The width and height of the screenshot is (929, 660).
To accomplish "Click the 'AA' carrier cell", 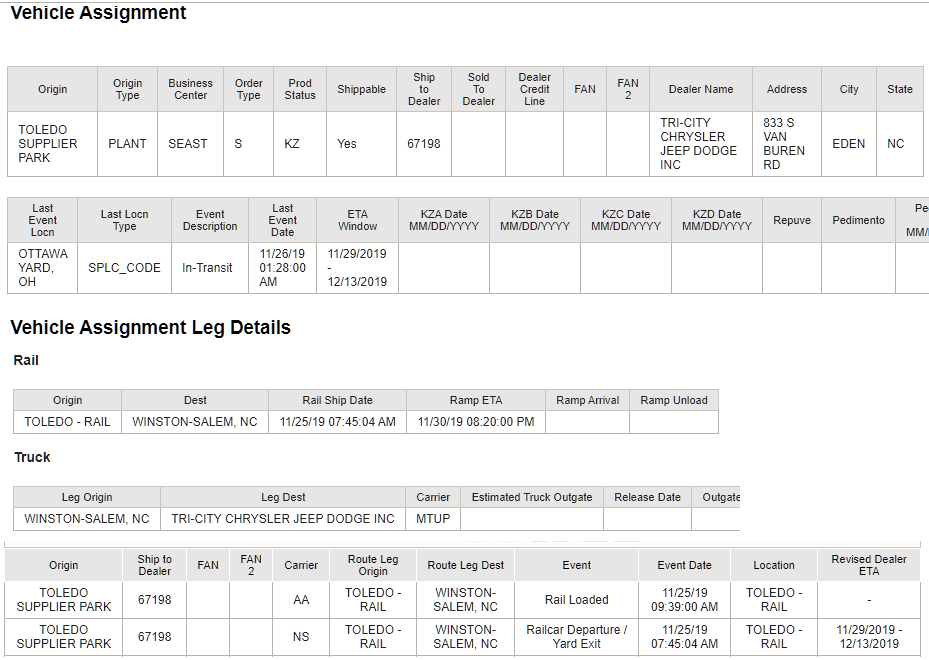I will pos(301,600).
